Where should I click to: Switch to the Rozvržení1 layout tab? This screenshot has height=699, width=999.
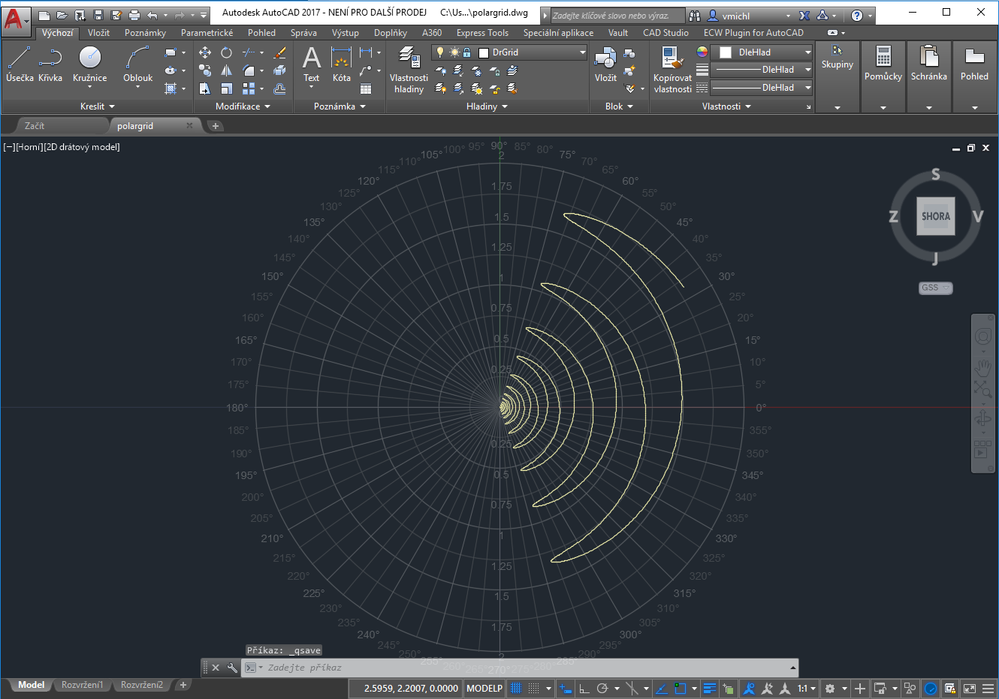82,685
